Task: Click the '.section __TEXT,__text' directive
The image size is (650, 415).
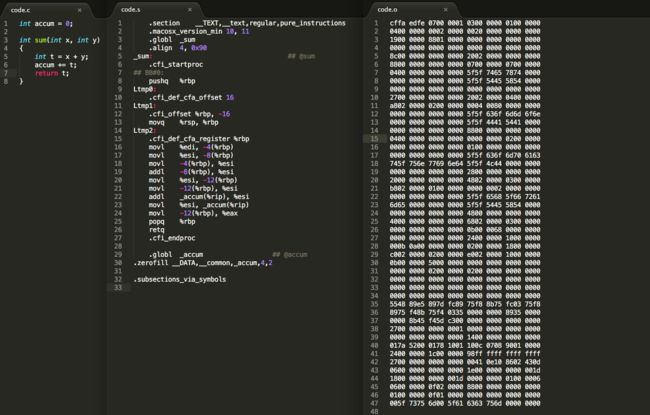Action: pos(247,23)
